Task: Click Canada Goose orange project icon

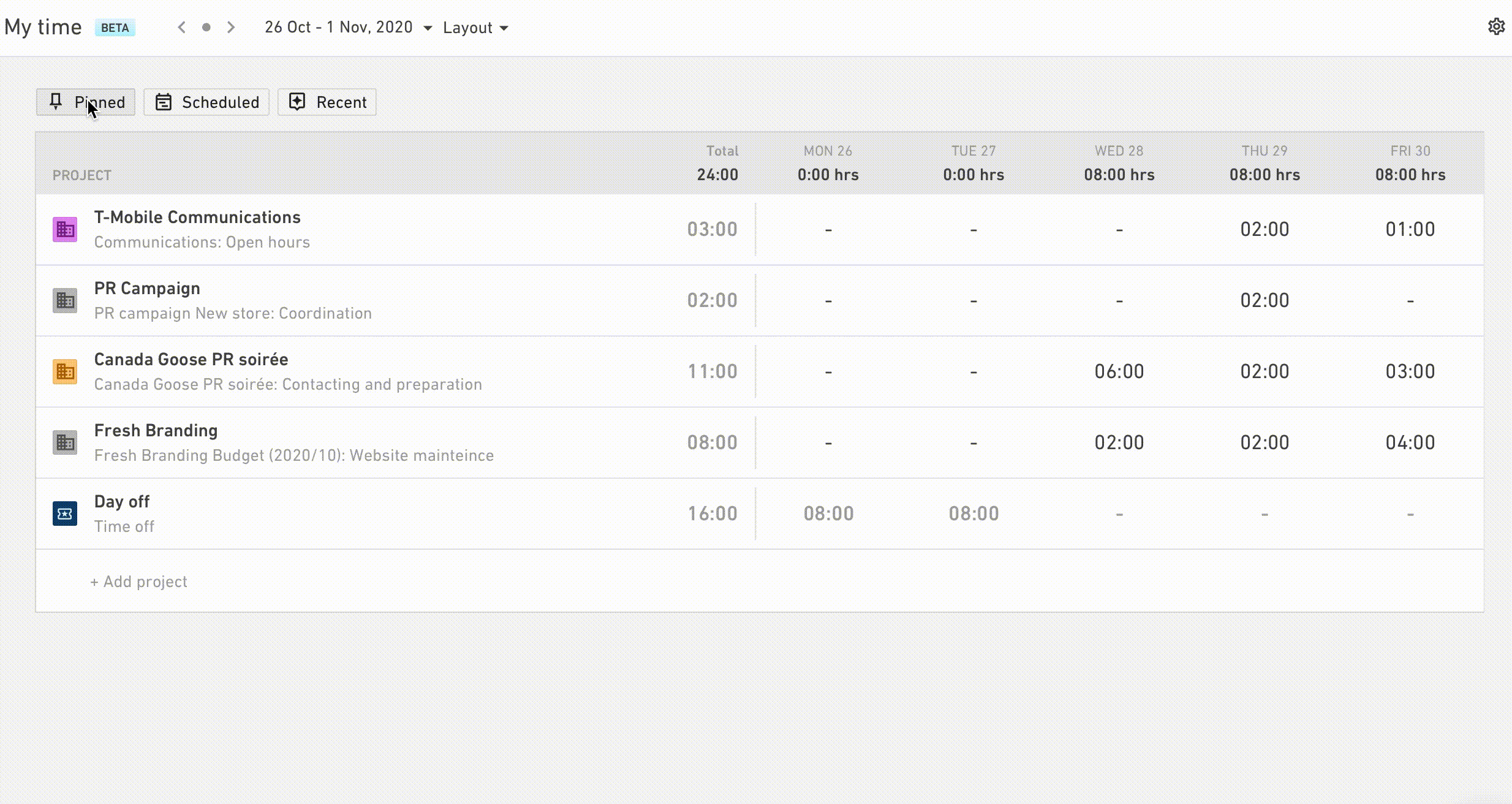Action: click(x=65, y=372)
